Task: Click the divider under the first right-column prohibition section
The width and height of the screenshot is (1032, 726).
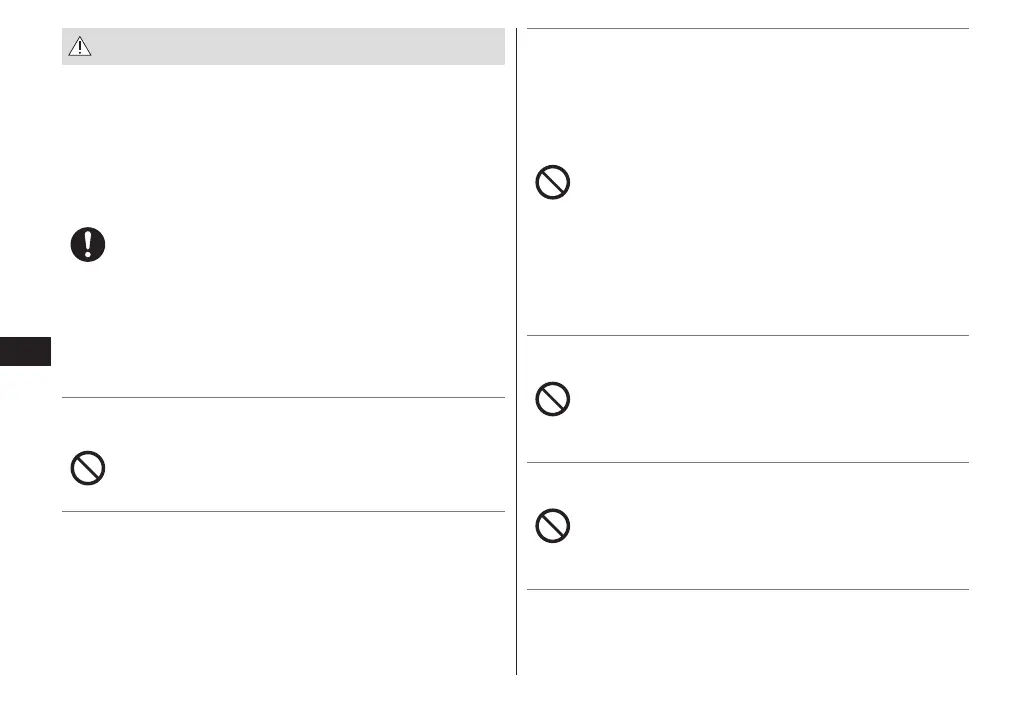Action: pyautogui.click(x=747, y=336)
